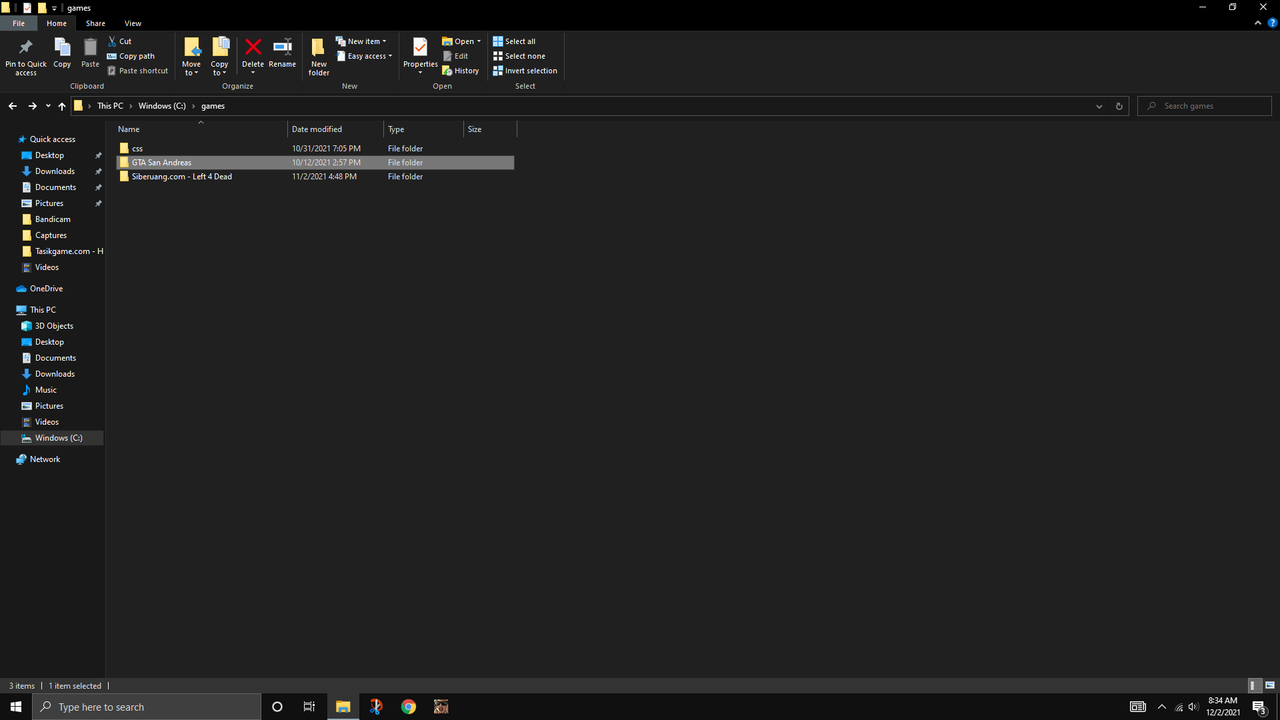Navigate back with the back arrow

click(x=12, y=106)
